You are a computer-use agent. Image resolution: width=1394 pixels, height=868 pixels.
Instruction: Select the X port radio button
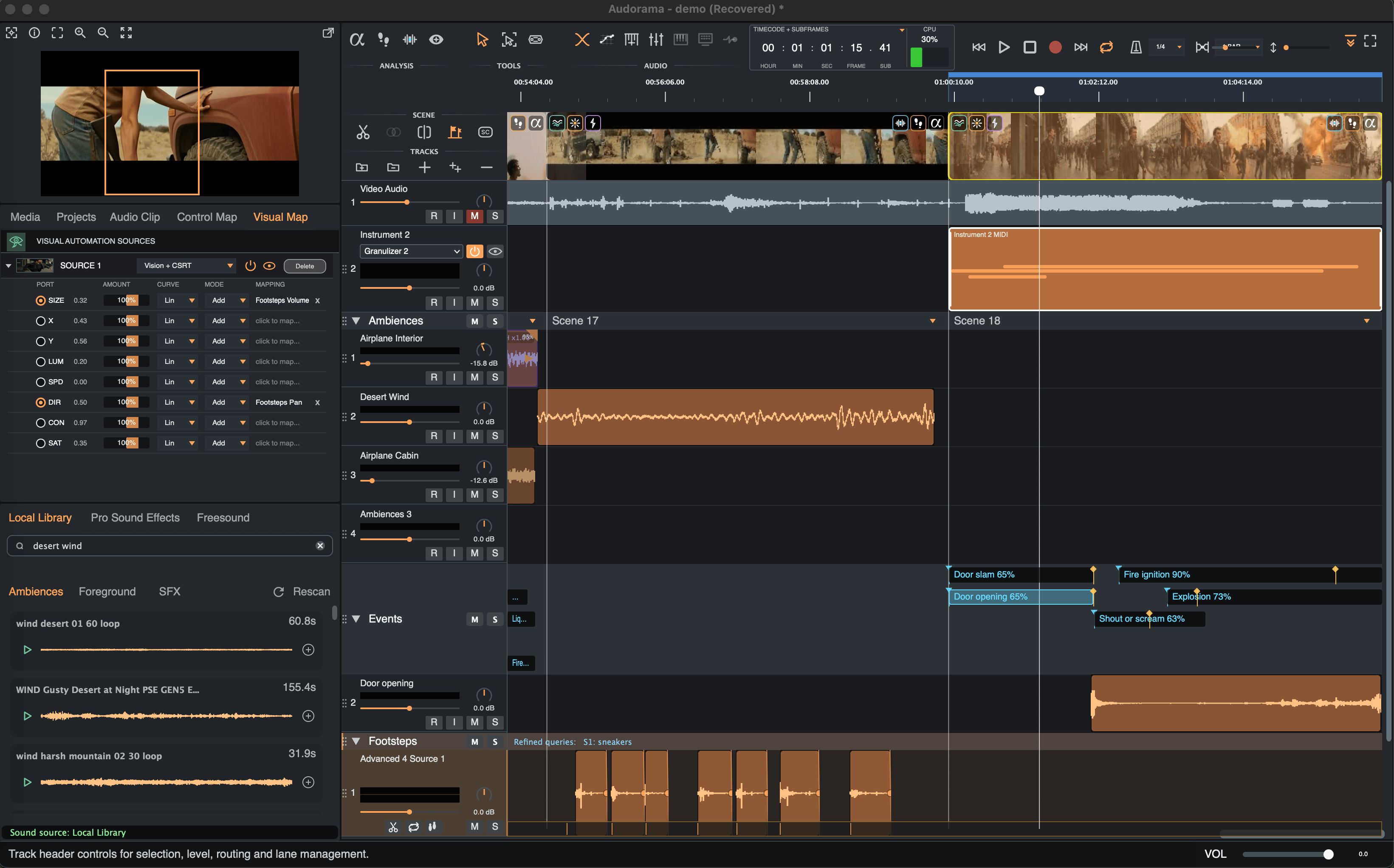(x=40, y=321)
